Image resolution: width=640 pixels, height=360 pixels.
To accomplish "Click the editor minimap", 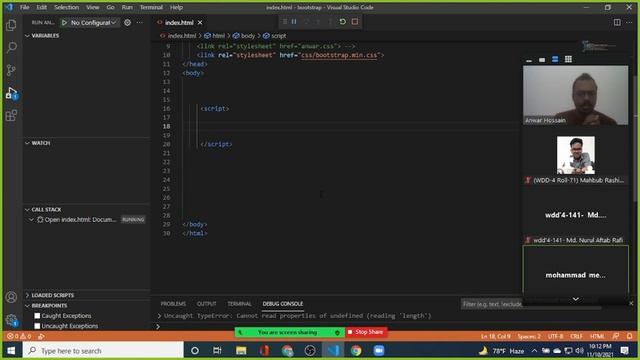I will (x=600, y=47).
